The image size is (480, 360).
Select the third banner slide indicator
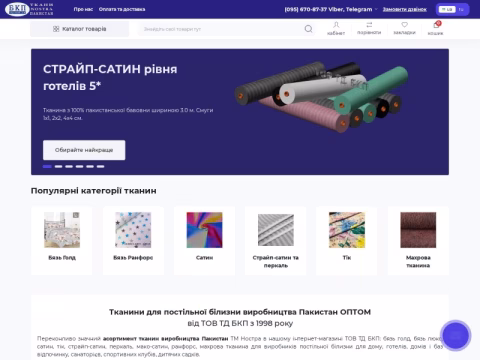pyautogui.click(x=69, y=166)
